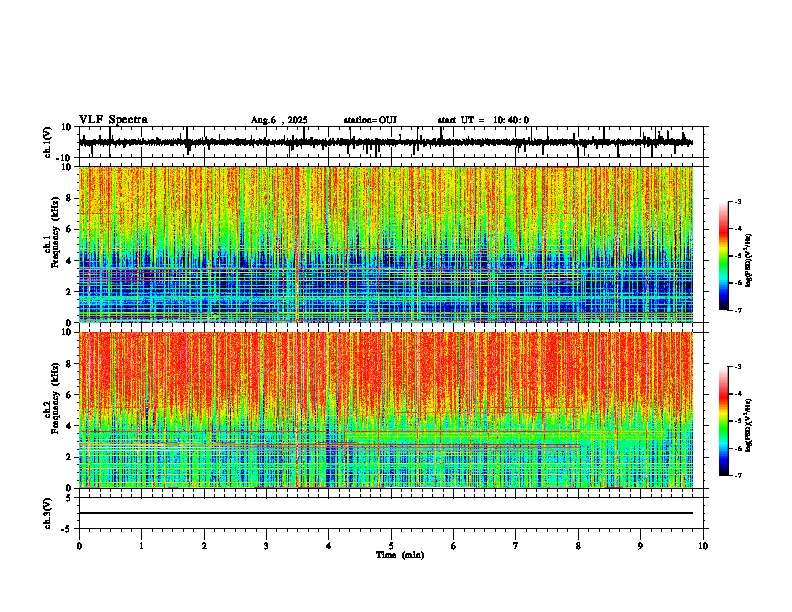Click the '4' kHz tick on ch.1 spectrogram axis

70,261
